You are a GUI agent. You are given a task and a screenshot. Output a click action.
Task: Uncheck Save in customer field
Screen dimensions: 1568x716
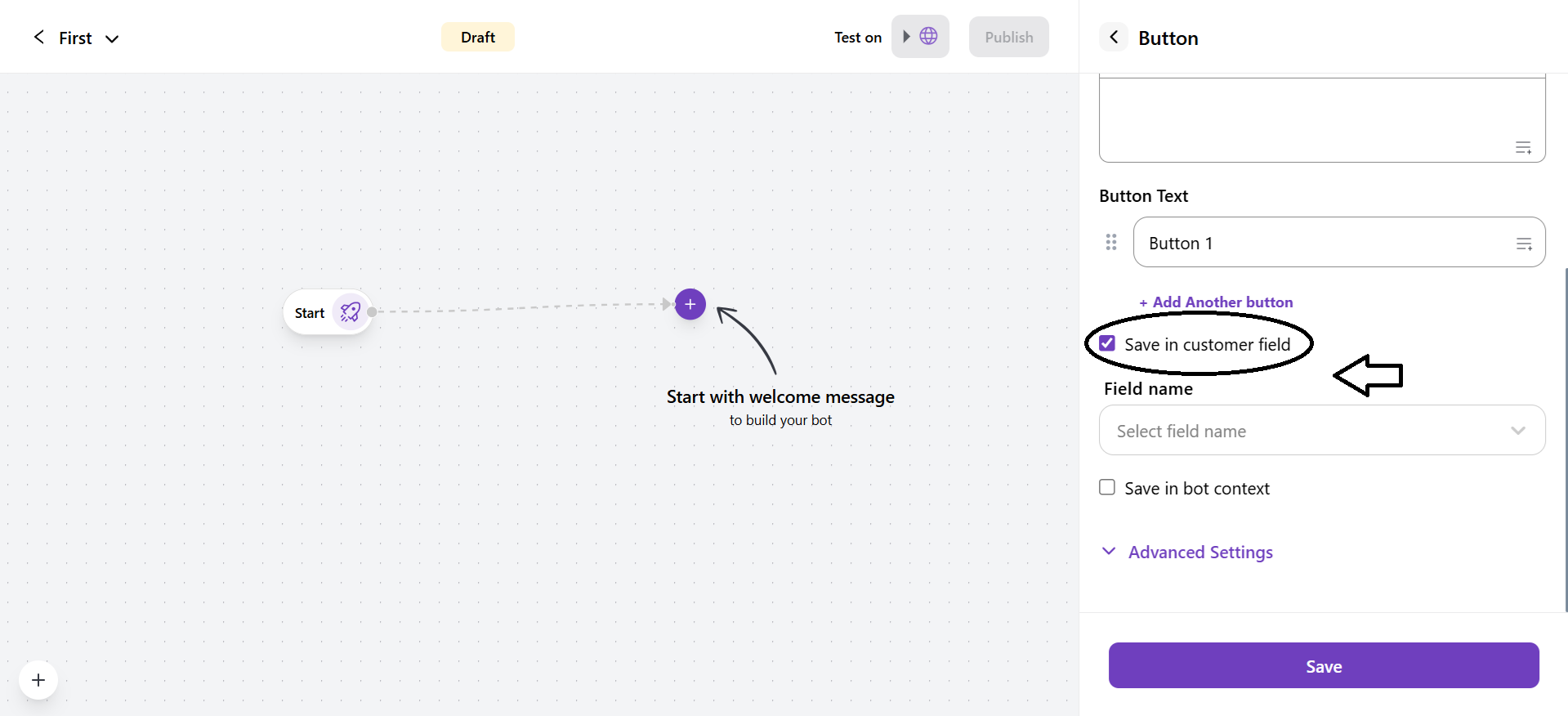(x=1107, y=344)
